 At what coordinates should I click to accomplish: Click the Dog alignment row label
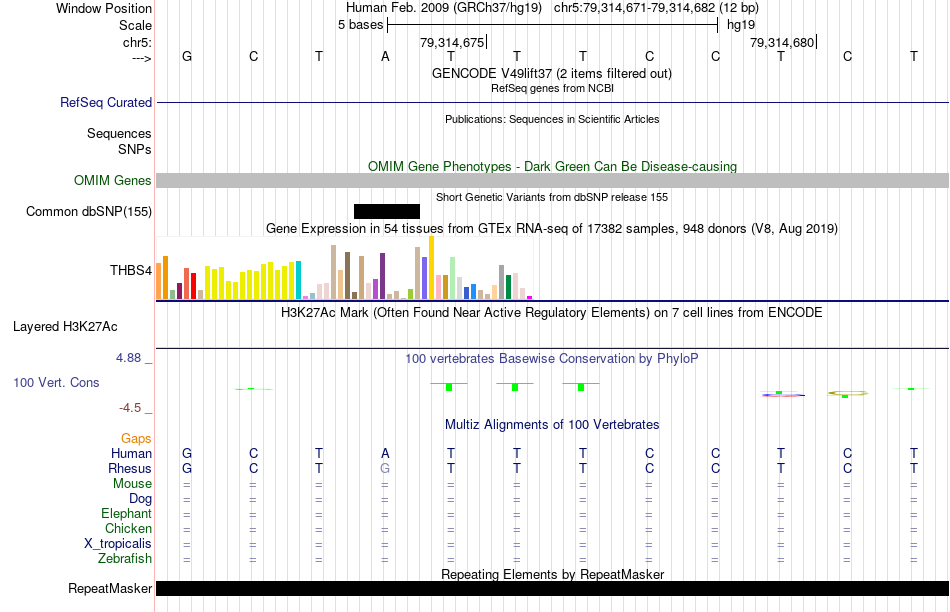(140, 499)
